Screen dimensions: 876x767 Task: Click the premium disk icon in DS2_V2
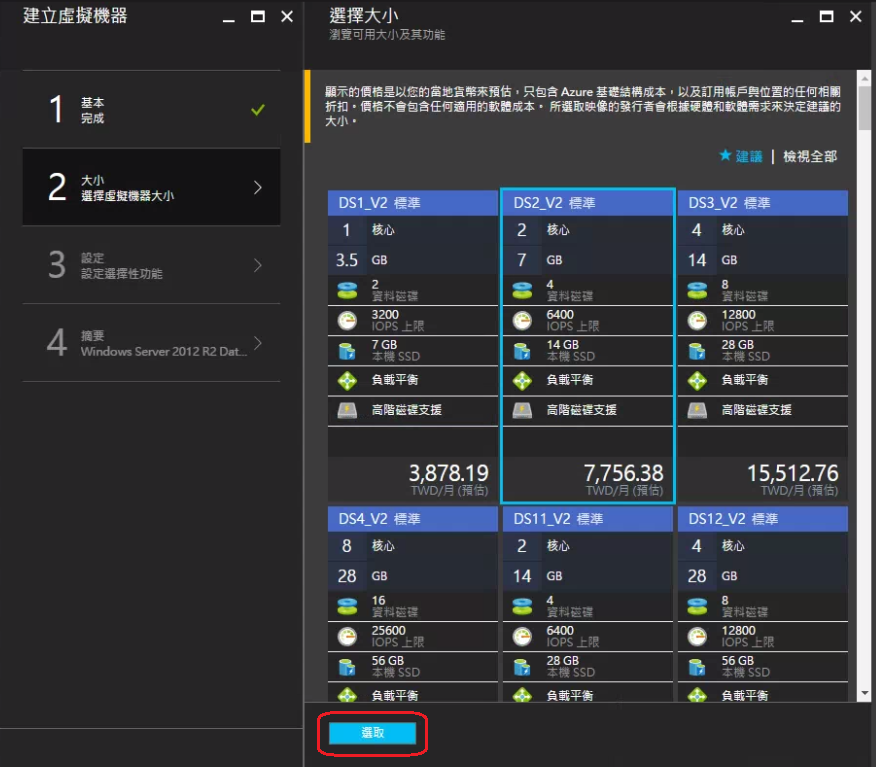(522, 411)
